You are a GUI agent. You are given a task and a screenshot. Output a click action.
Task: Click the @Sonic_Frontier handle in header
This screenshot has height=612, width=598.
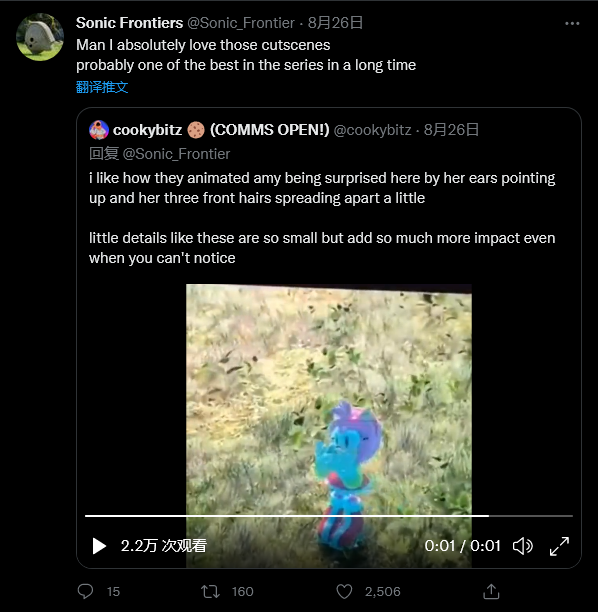point(241,23)
